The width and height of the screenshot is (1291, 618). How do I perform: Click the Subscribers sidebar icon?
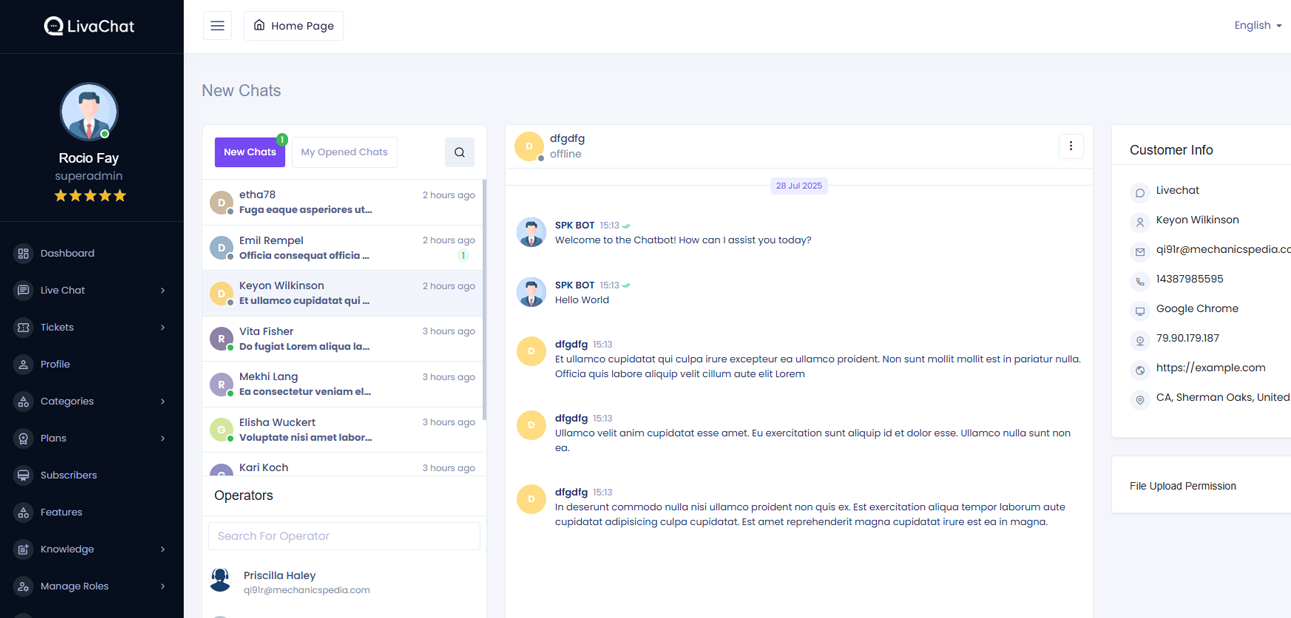[x=23, y=476]
